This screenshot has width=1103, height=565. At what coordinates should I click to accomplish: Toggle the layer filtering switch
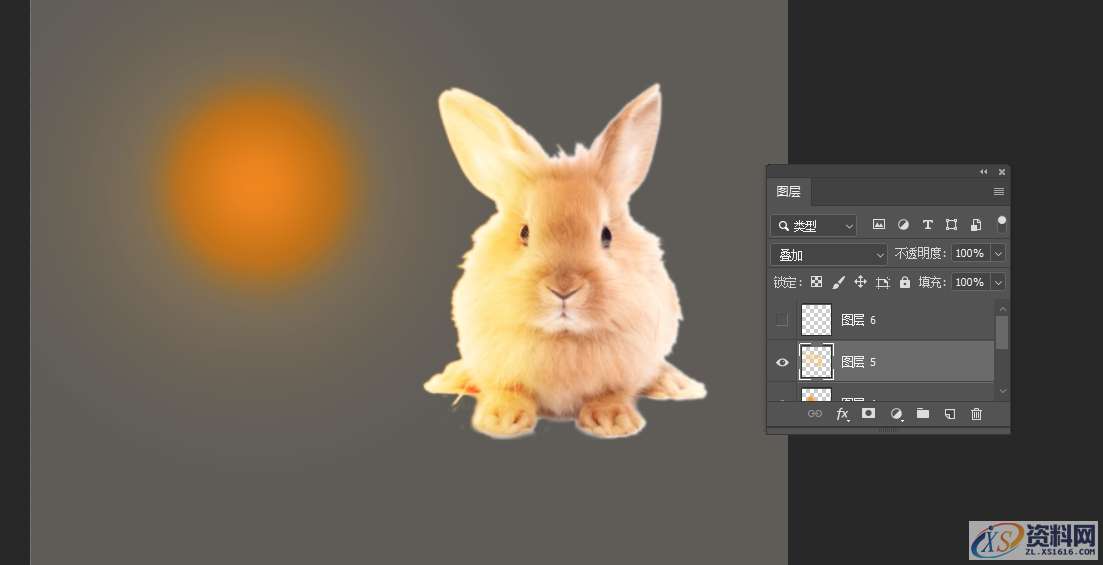tap(1002, 224)
